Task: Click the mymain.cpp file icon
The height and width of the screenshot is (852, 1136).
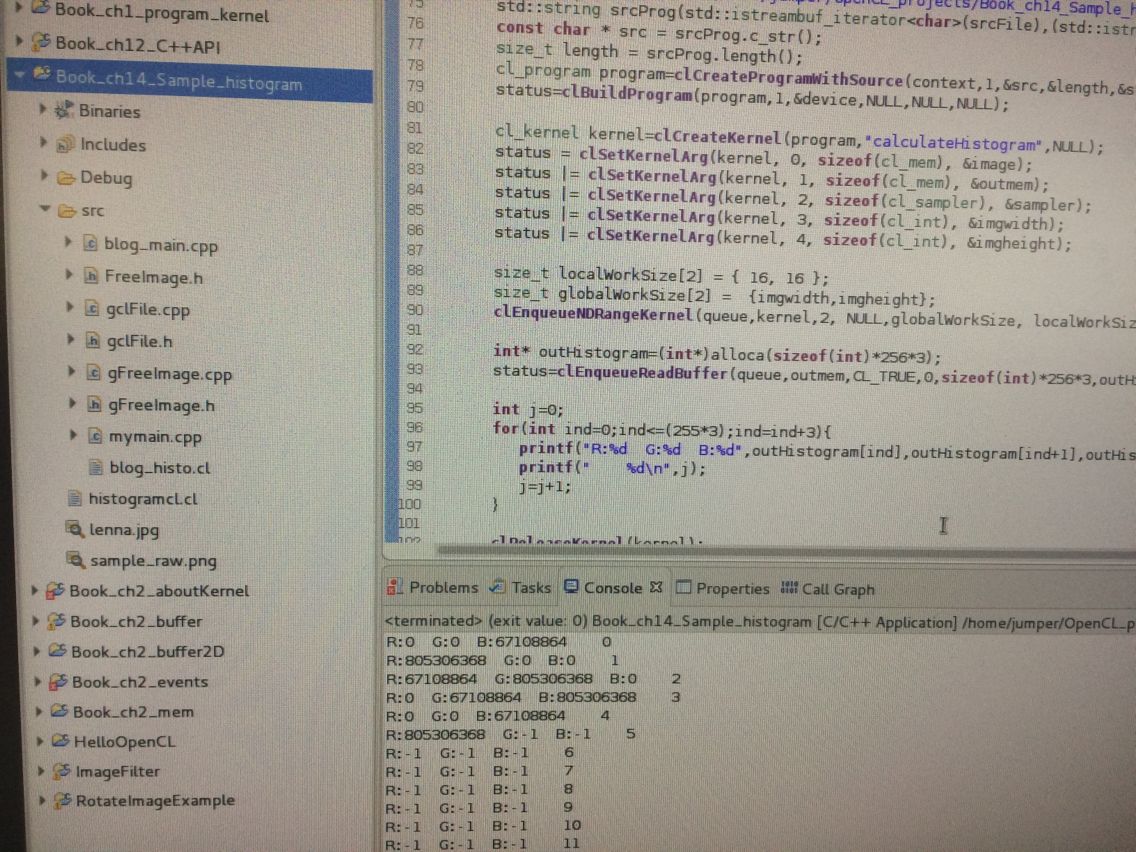Action: coord(95,436)
